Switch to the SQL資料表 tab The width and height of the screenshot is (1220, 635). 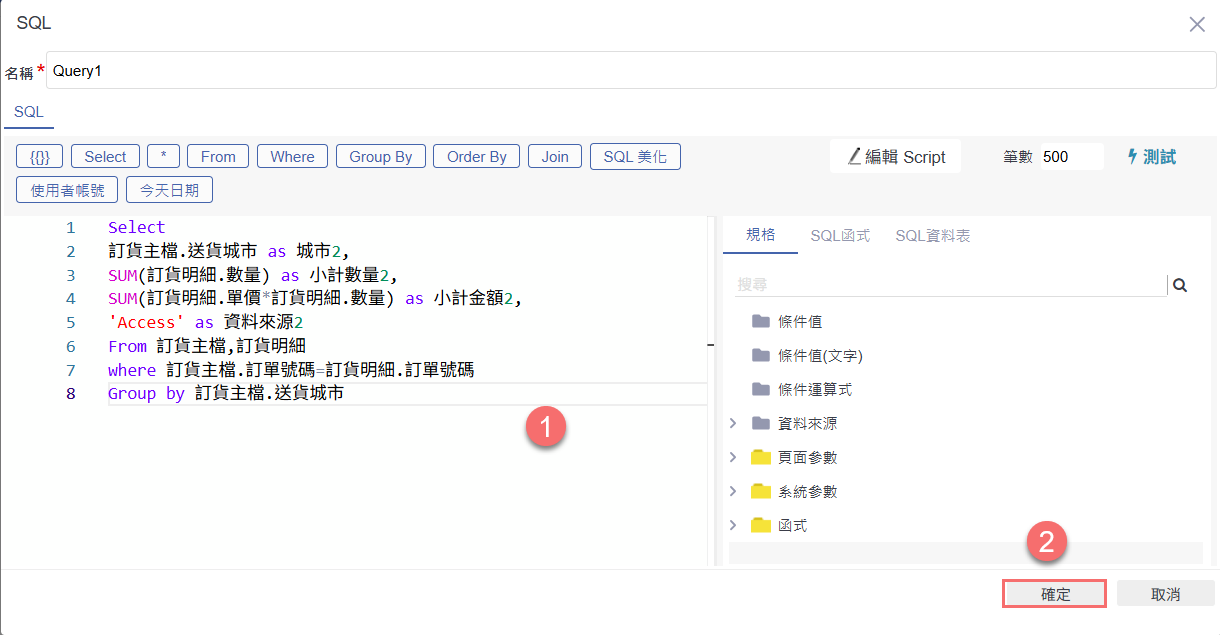pos(932,236)
